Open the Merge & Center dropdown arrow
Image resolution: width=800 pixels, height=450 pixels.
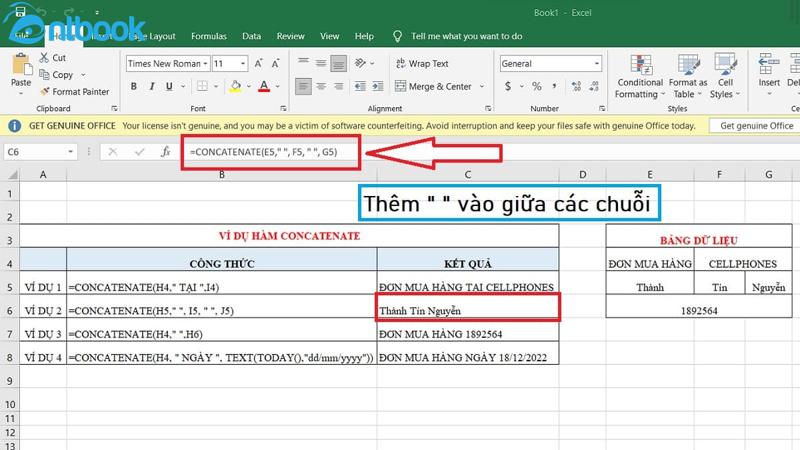[x=482, y=86]
